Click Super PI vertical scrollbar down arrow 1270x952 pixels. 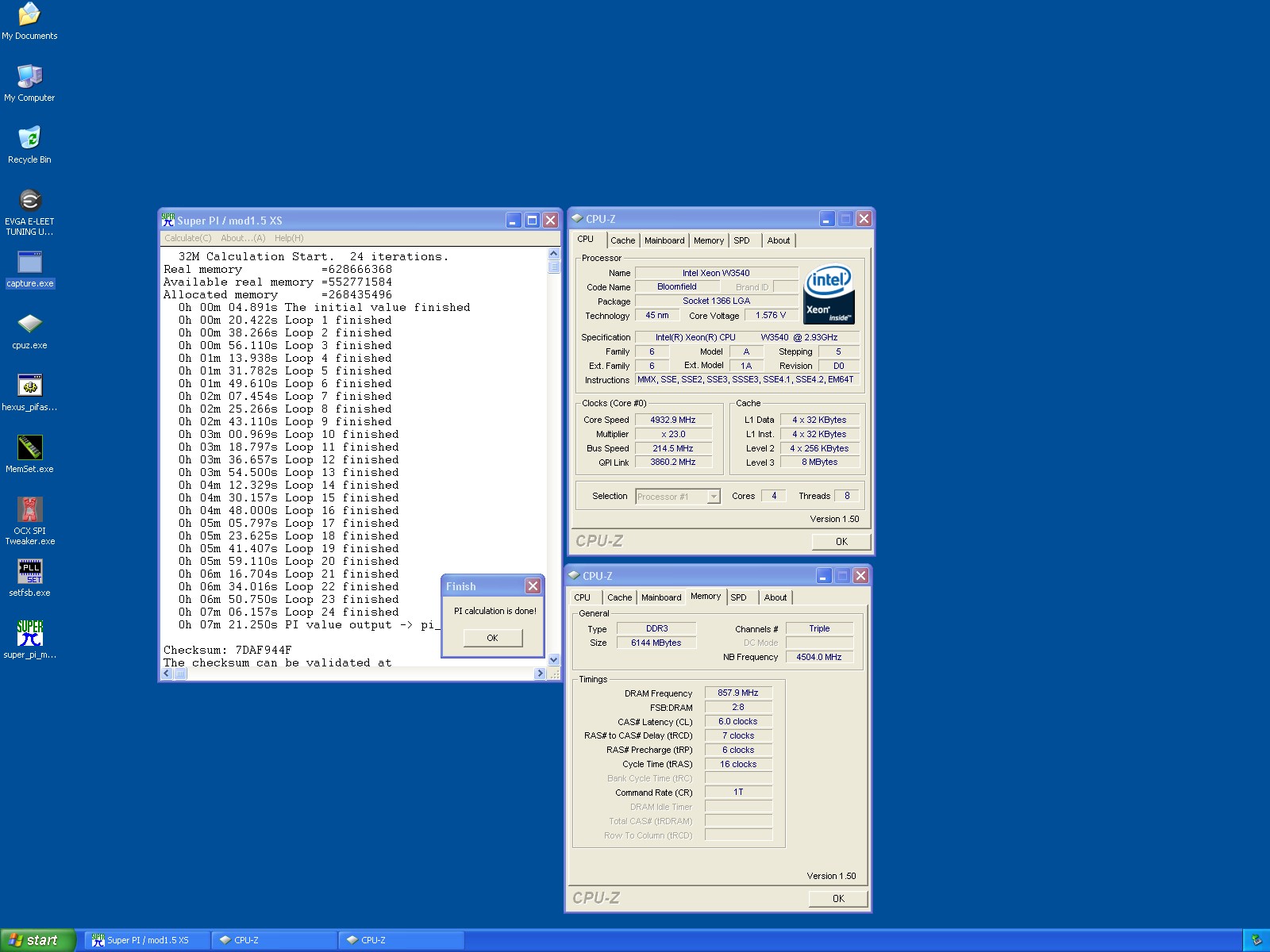[x=554, y=660]
